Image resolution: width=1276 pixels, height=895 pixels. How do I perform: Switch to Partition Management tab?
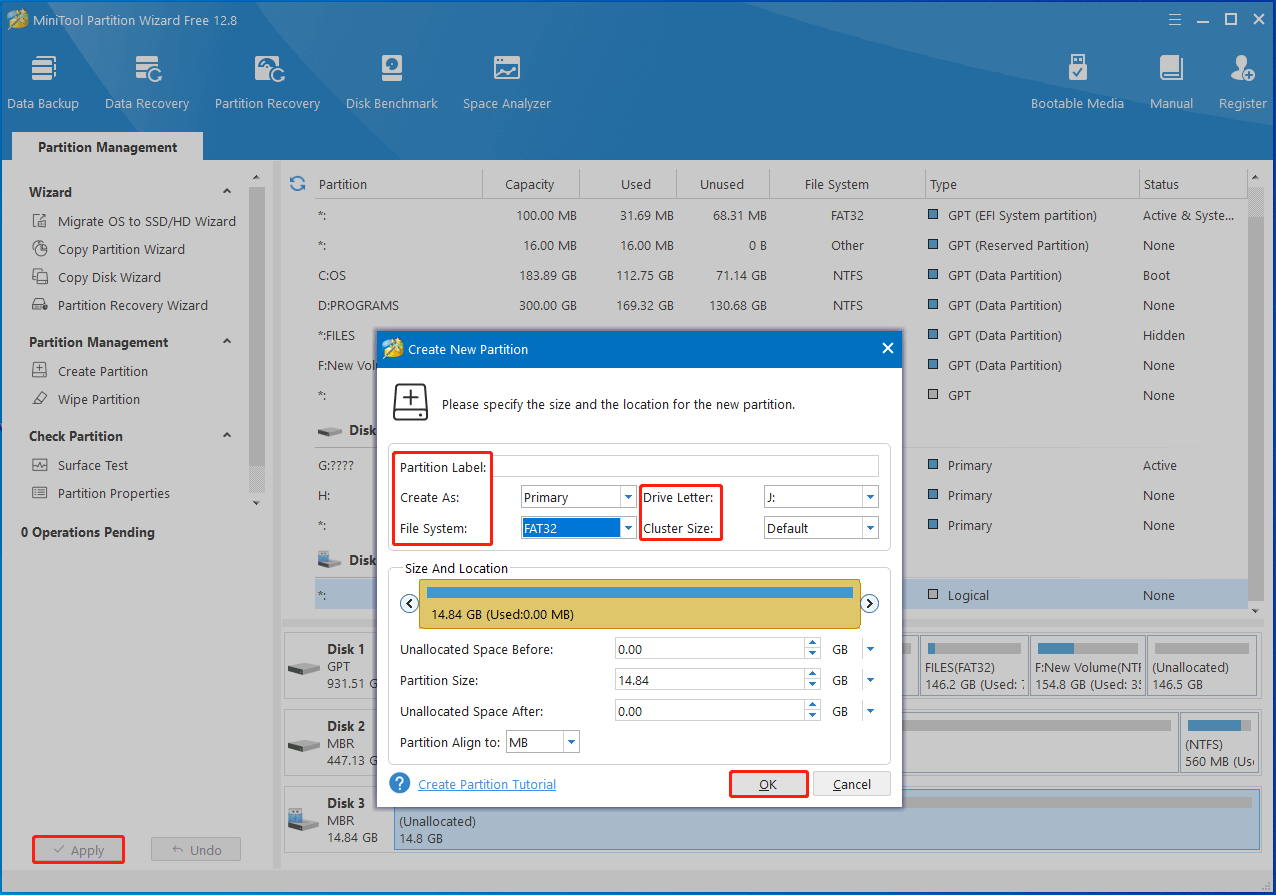108,147
